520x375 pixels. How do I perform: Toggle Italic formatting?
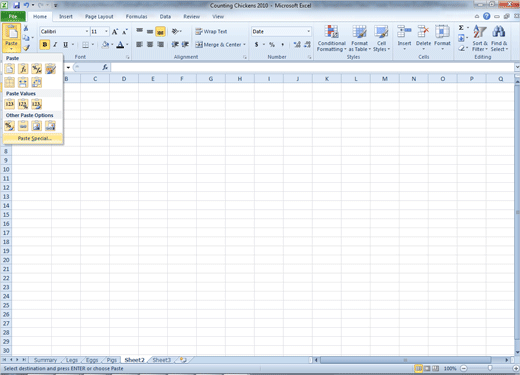(55, 44)
